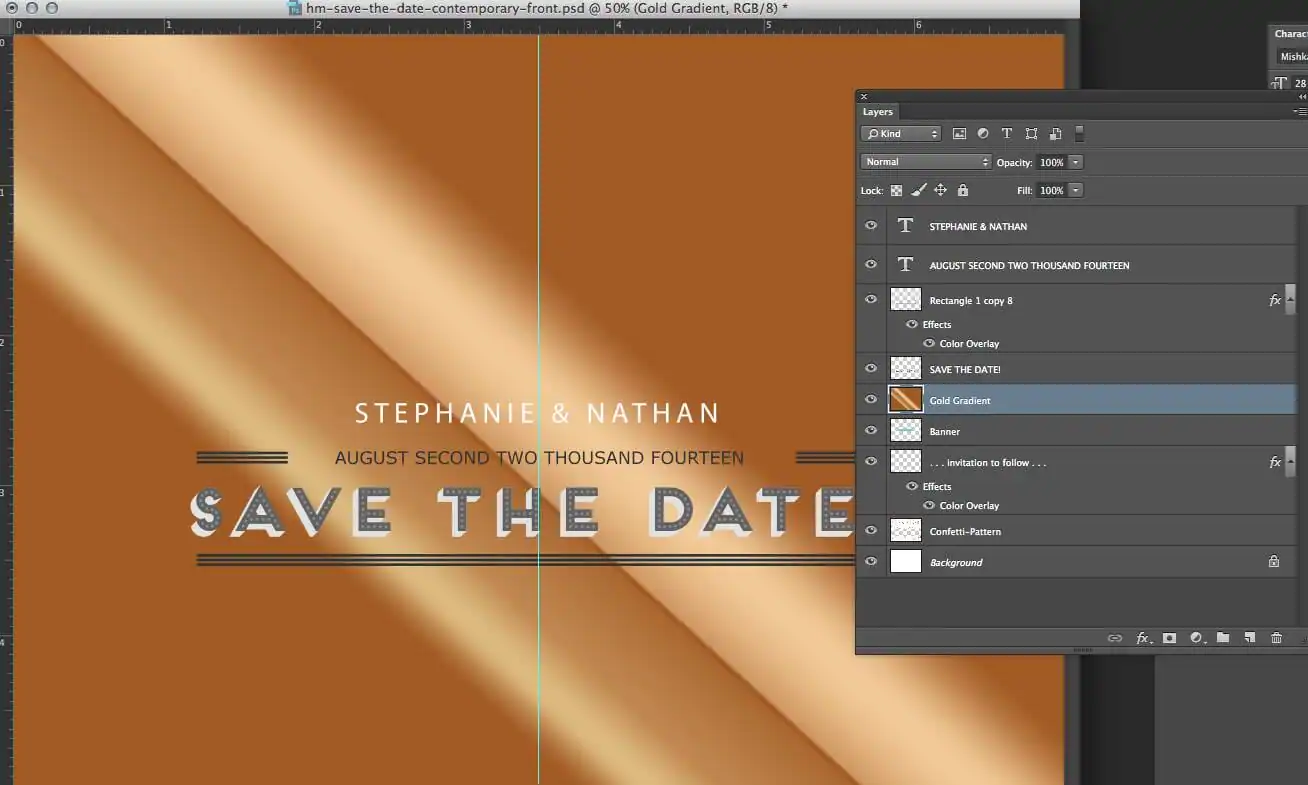Toggle visibility of Banner layer

[871, 430]
